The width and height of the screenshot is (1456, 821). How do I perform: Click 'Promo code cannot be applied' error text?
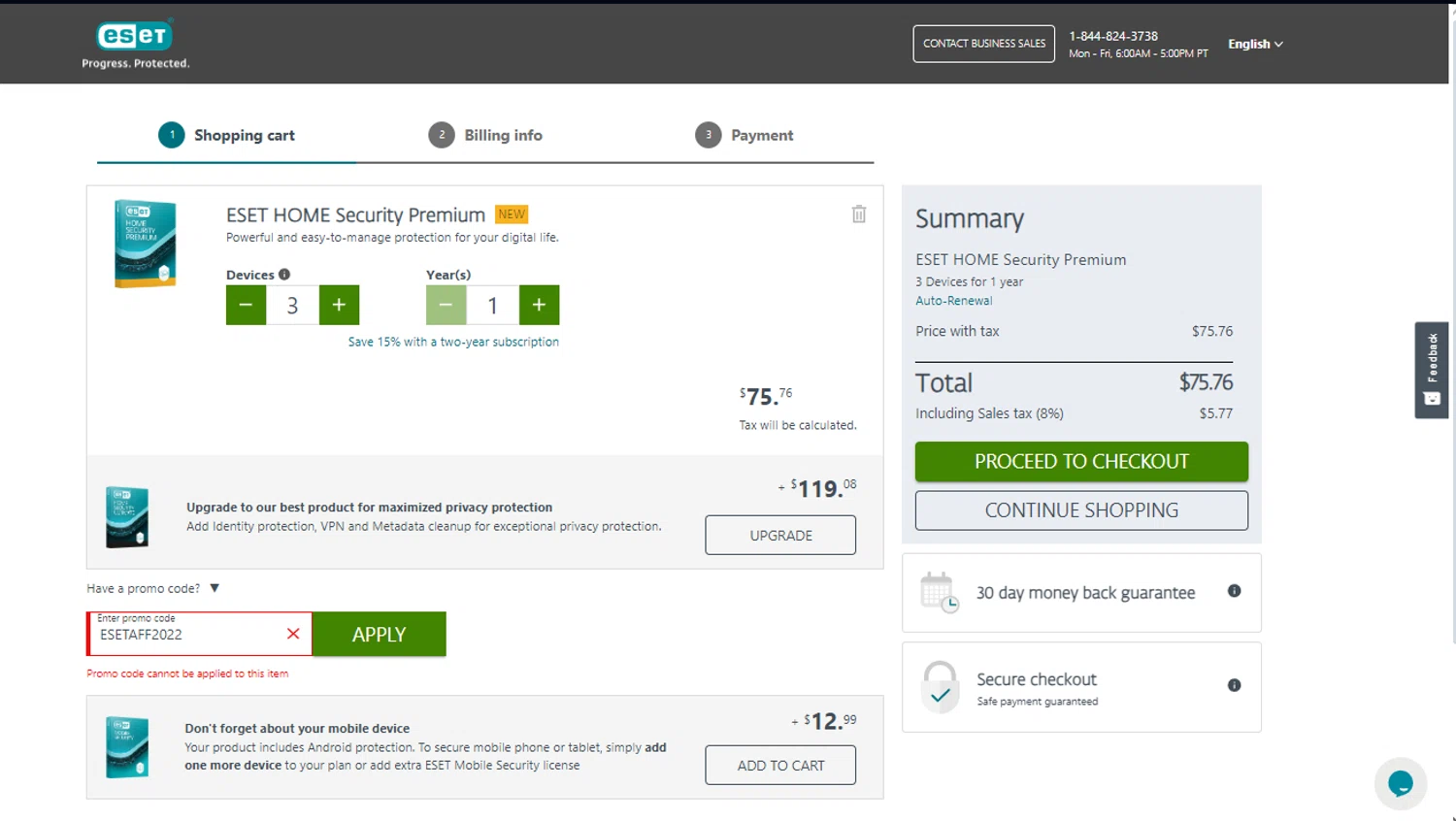[x=187, y=673]
